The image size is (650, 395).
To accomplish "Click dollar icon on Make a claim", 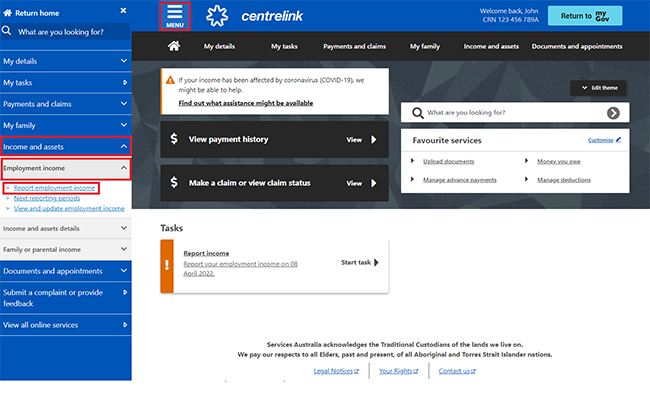I will [174, 182].
